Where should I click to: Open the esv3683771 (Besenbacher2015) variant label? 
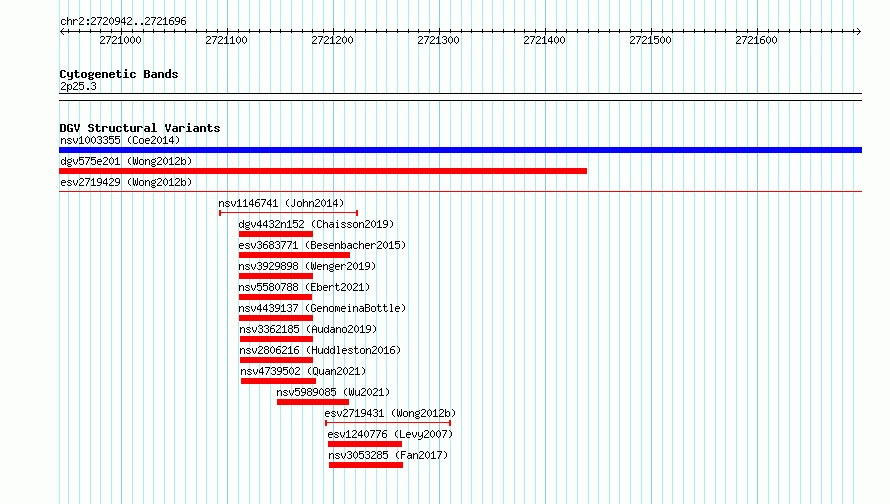322,245
